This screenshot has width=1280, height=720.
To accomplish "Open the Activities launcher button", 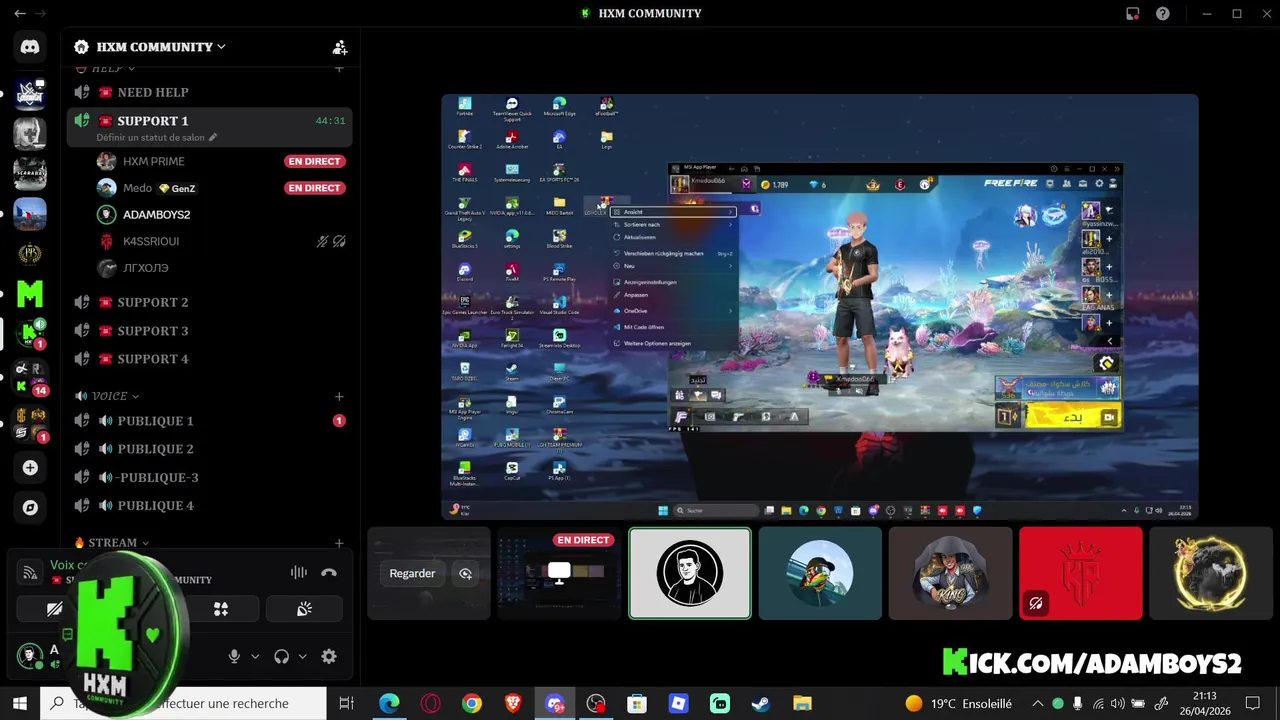I will point(221,609).
